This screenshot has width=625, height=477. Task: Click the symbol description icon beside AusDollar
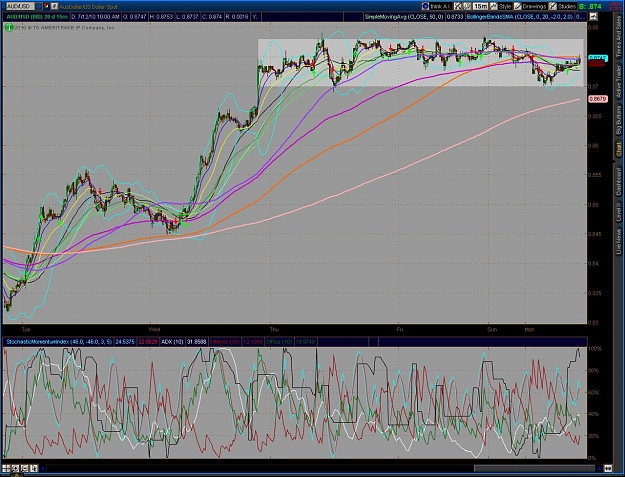point(54,6)
